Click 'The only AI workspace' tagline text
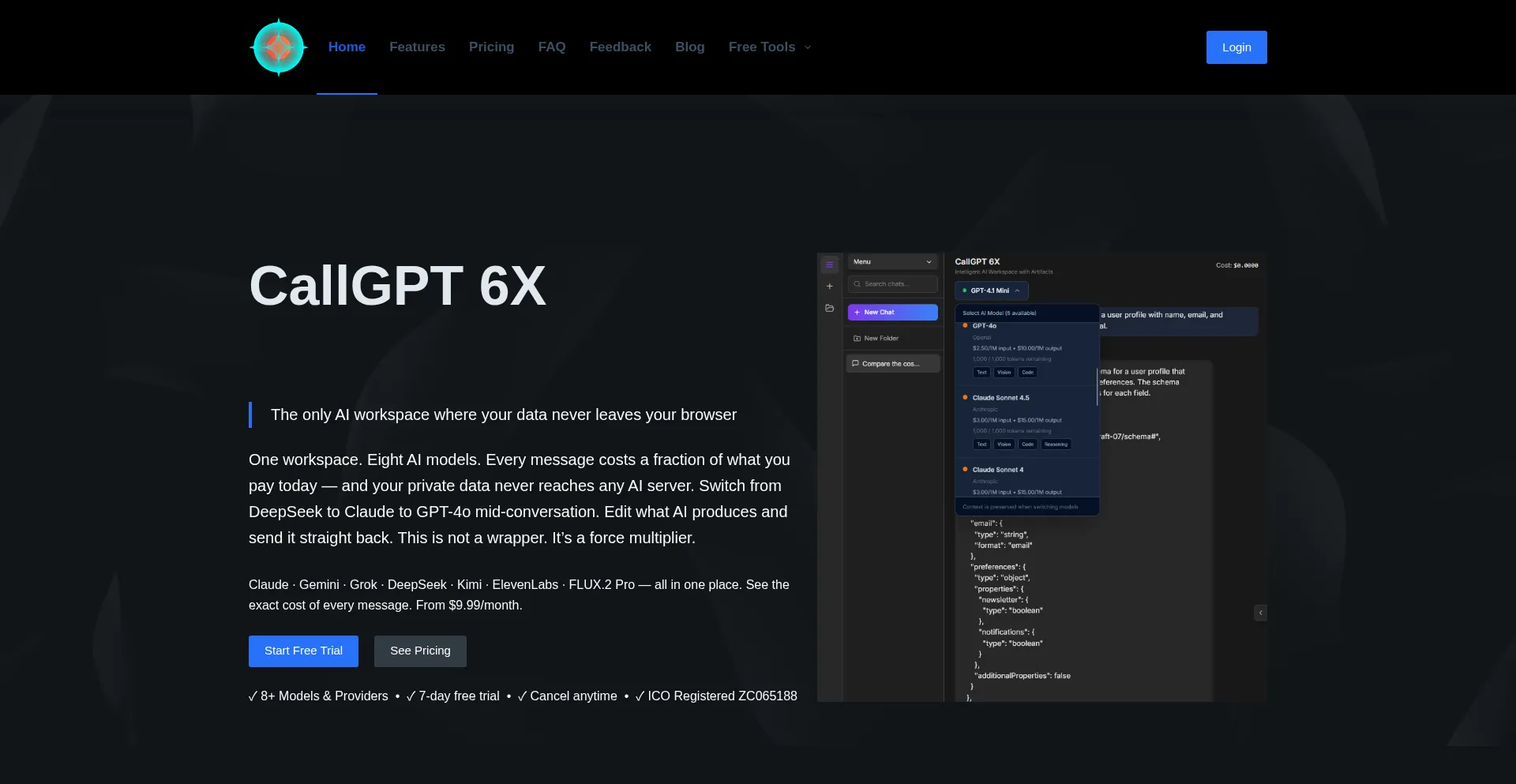This screenshot has height=784, width=1516. pyautogui.click(x=504, y=415)
